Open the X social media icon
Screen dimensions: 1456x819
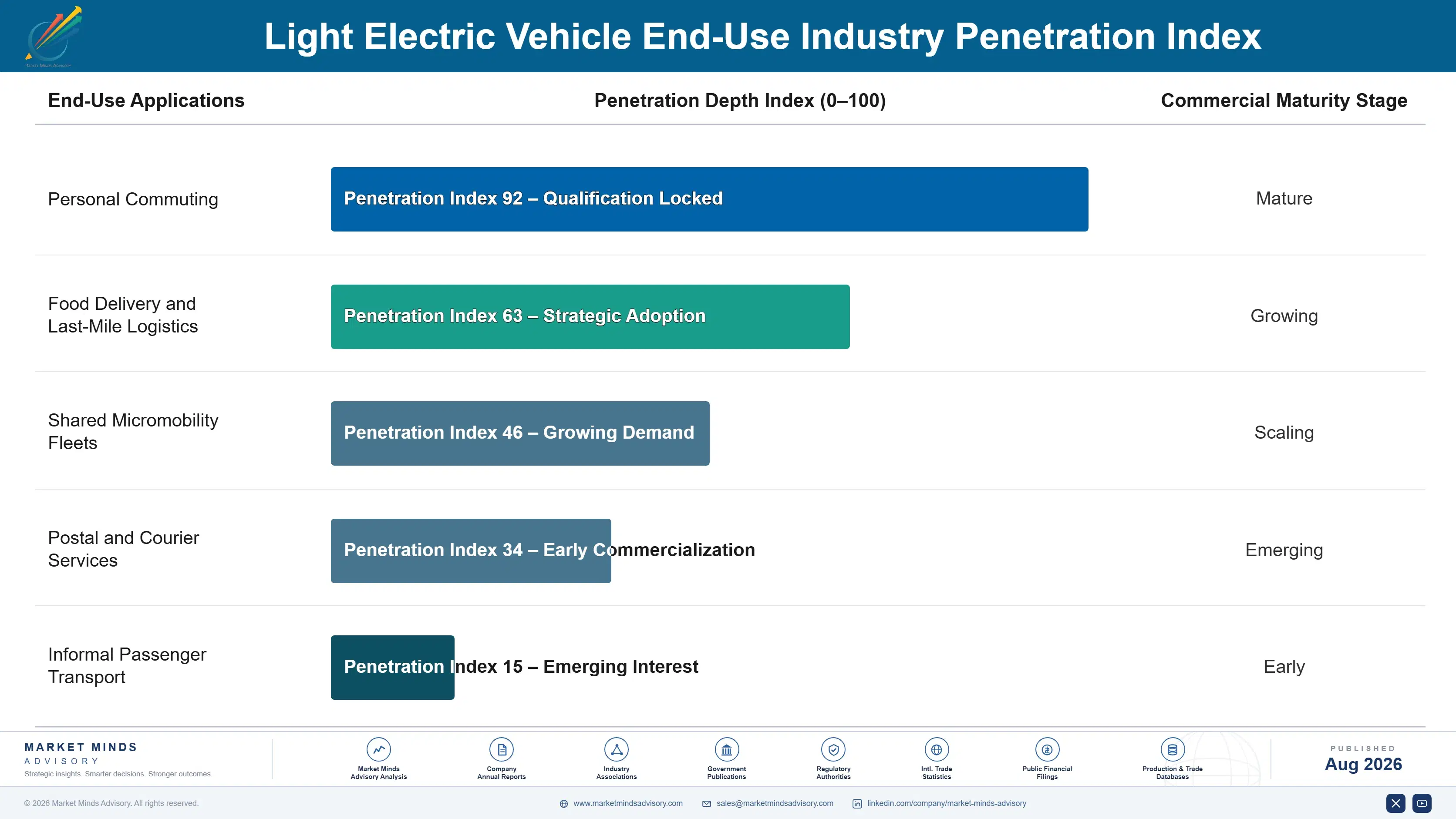(x=1395, y=803)
